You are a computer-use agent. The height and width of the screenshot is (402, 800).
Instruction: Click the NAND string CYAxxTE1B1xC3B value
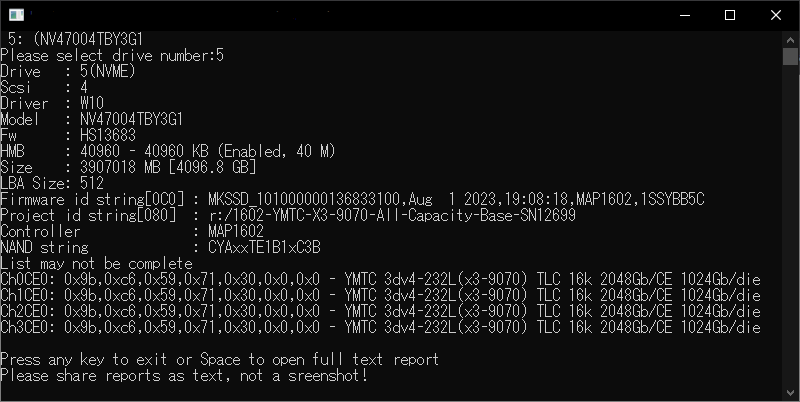coord(264,247)
